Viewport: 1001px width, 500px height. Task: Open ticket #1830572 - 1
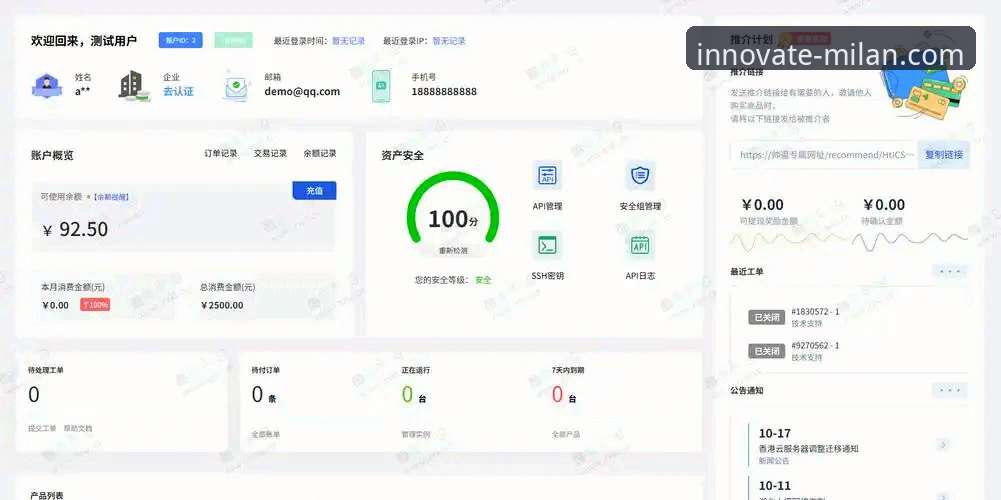pyautogui.click(x=815, y=312)
